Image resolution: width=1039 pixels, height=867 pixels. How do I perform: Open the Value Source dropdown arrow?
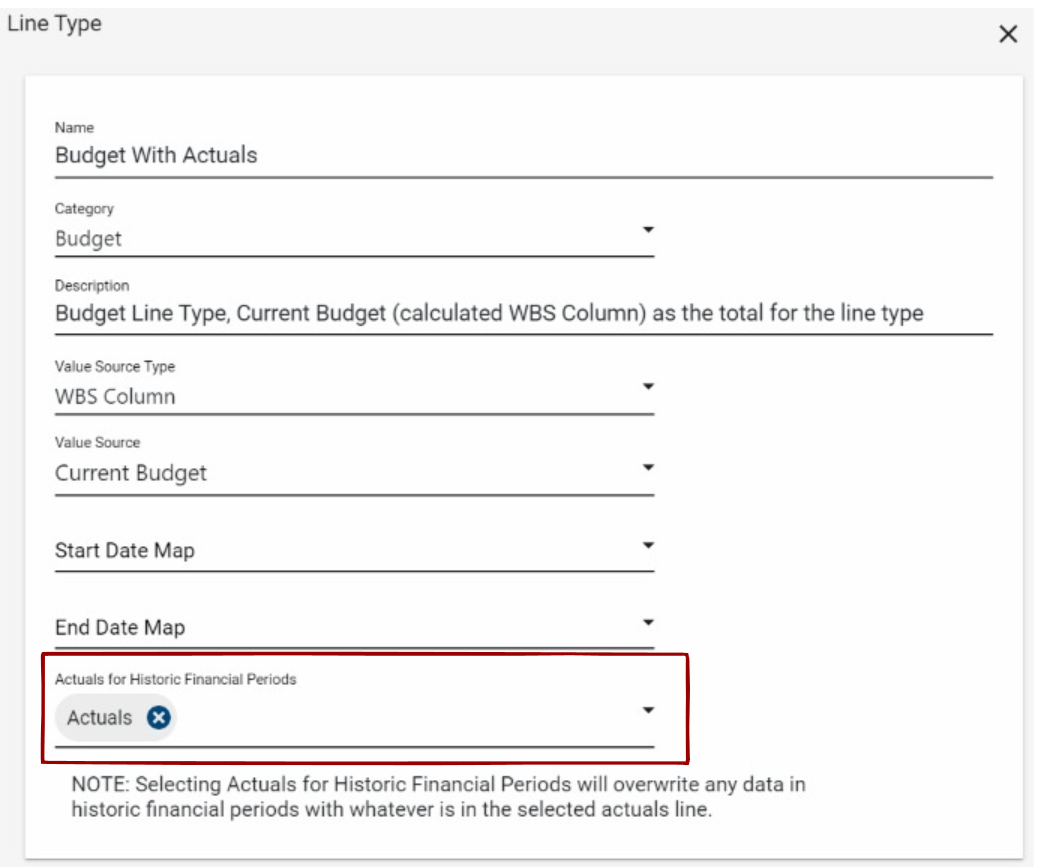click(x=648, y=467)
